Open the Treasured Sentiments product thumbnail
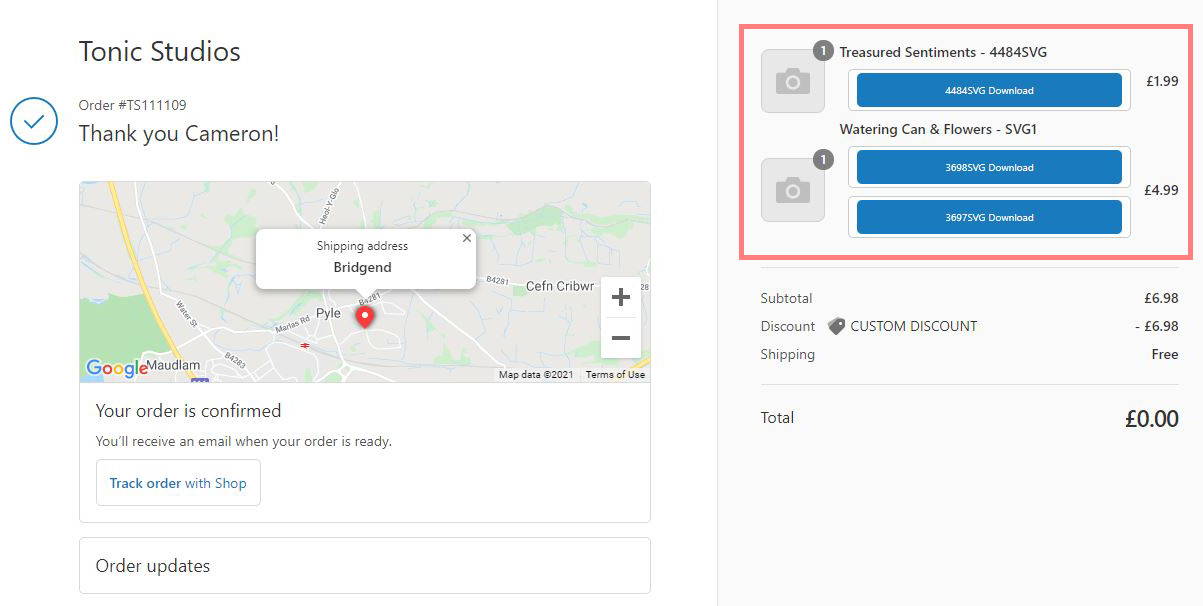Screen dimensions: 1203x606 [x=793, y=81]
